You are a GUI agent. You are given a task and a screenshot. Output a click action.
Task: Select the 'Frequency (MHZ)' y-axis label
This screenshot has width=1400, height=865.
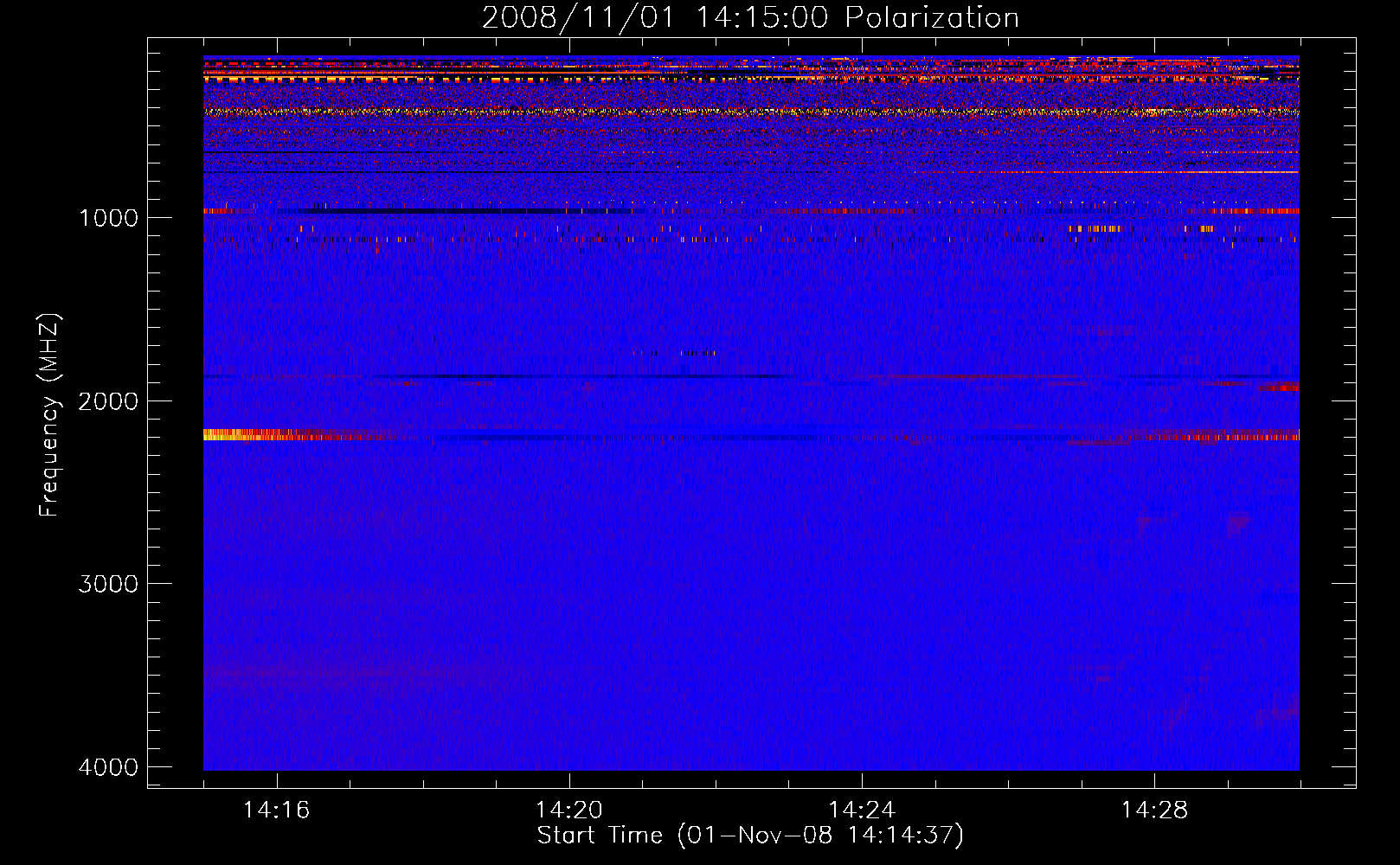(x=50, y=415)
